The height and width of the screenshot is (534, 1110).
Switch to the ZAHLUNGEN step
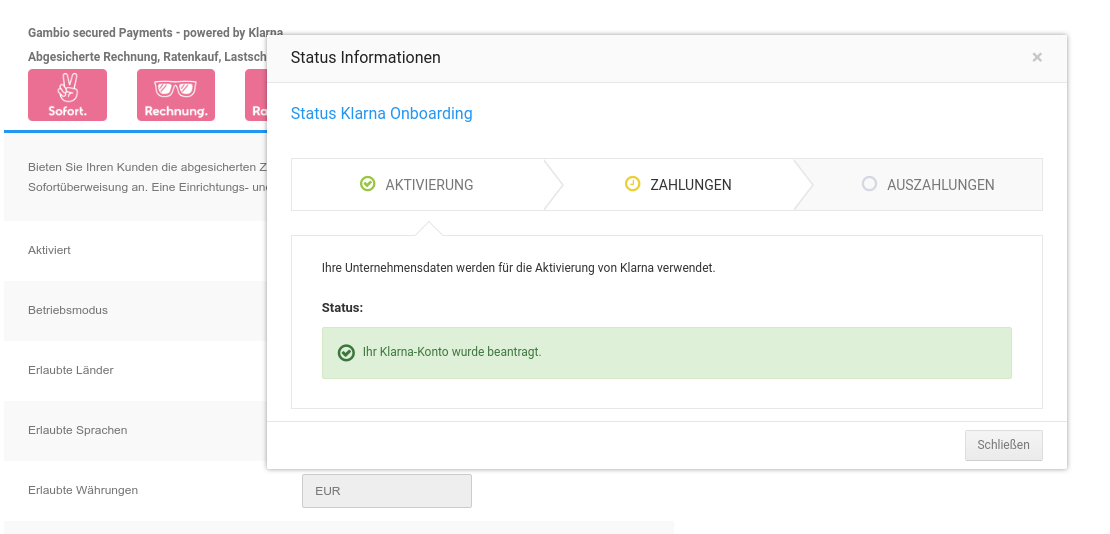[x=679, y=185]
